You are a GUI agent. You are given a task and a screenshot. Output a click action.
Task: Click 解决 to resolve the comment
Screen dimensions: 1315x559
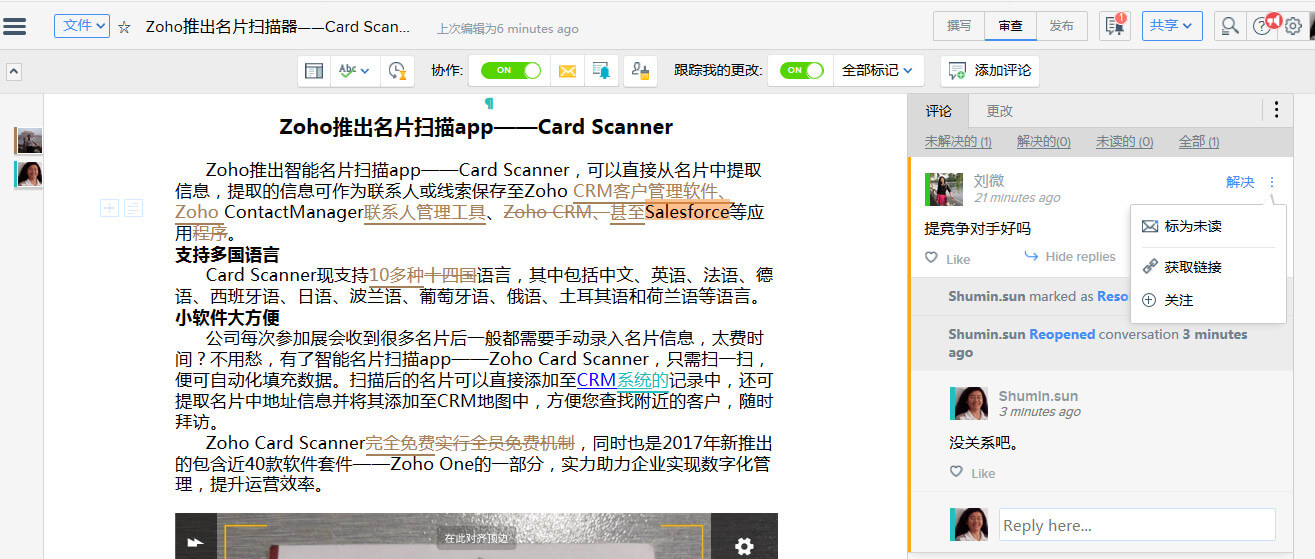click(x=1240, y=182)
